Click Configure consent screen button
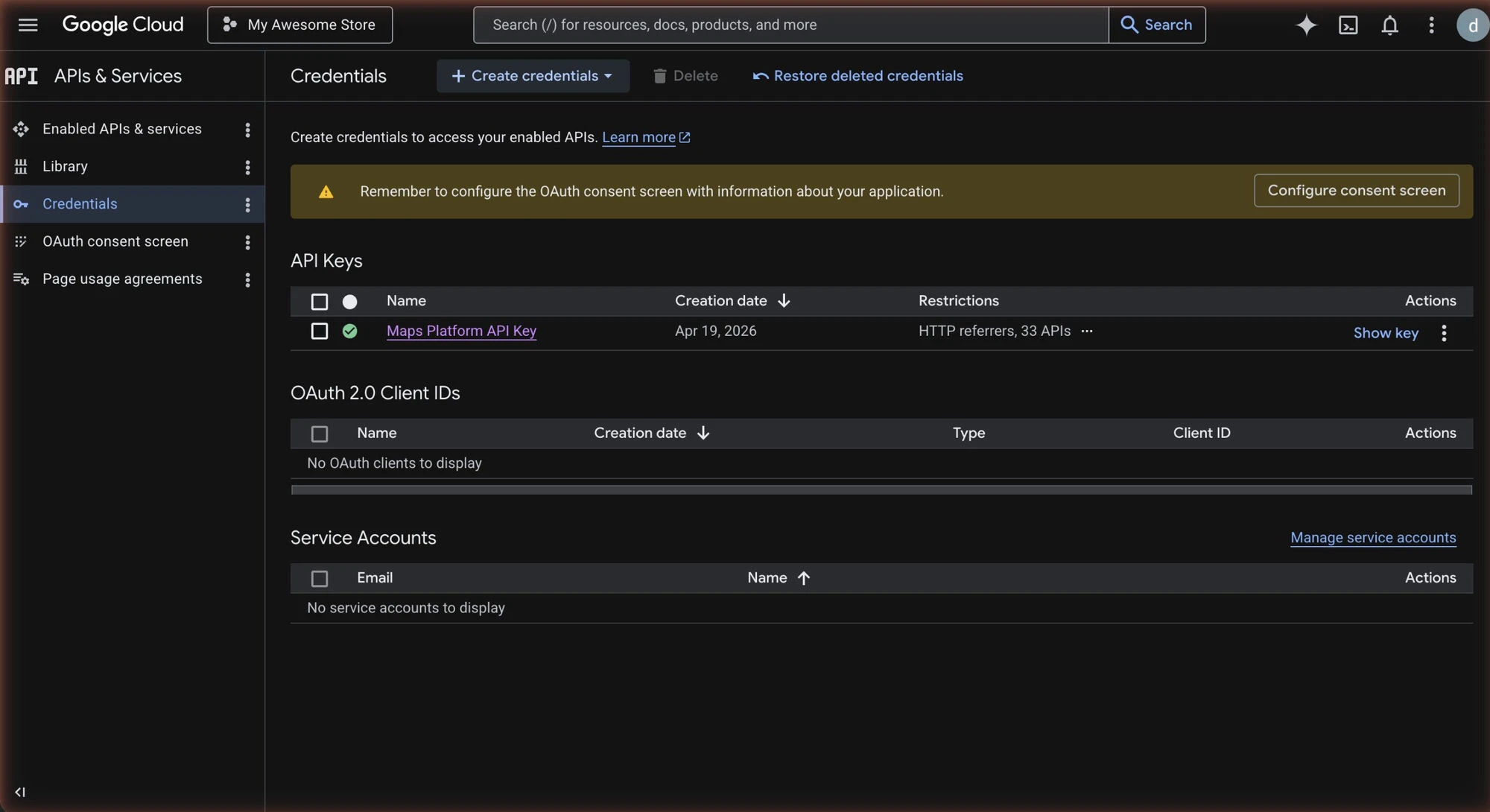This screenshot has width=1490, height=812. coord(1356,191)
